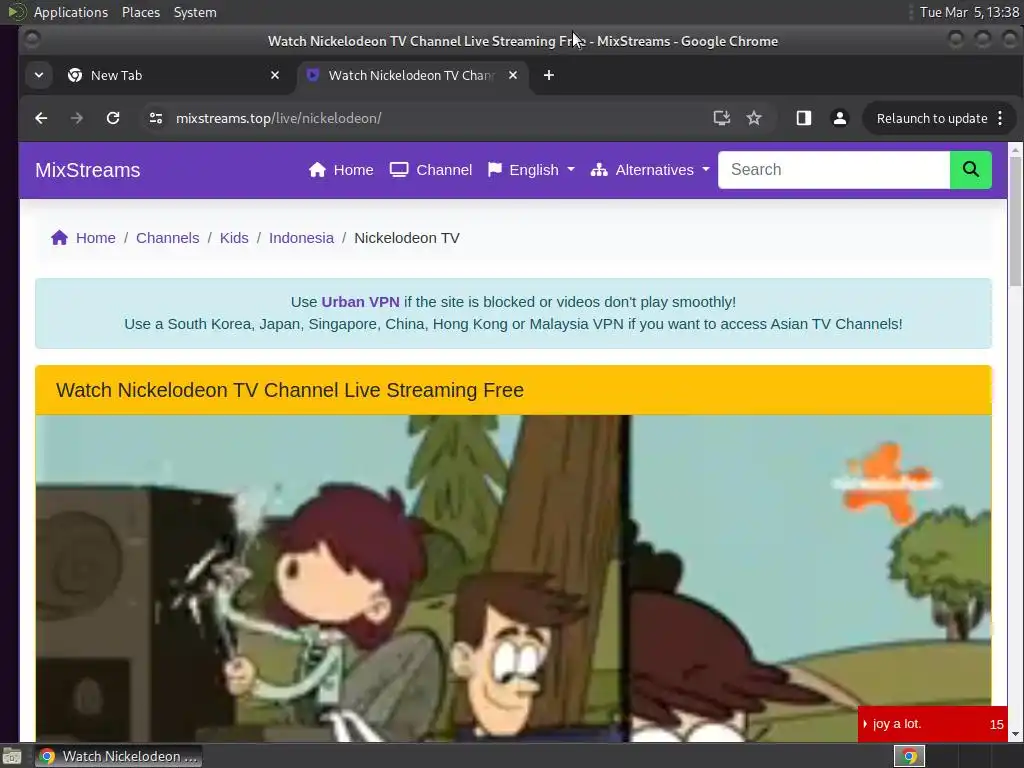Bookmark this page with the star icon

click(x=754, y=118)
